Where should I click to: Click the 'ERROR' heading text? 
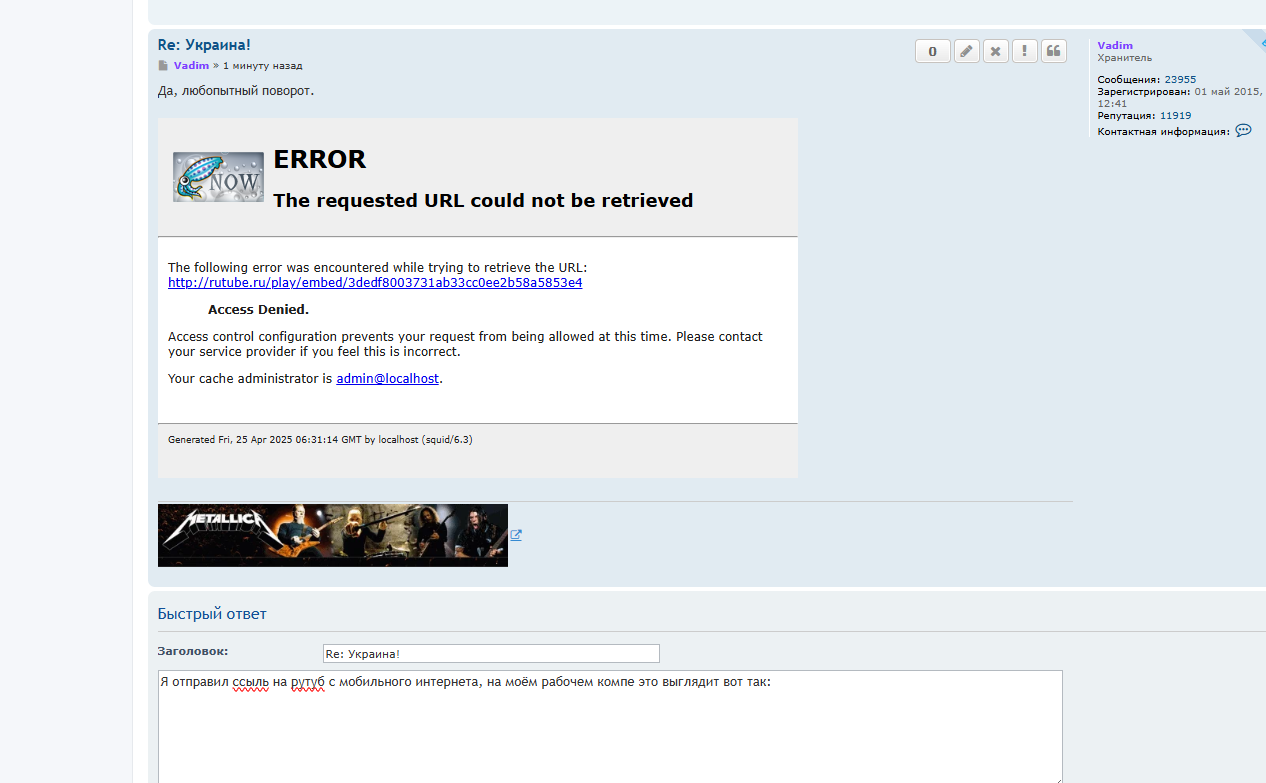pyautogui.click(x=320, y=160)
